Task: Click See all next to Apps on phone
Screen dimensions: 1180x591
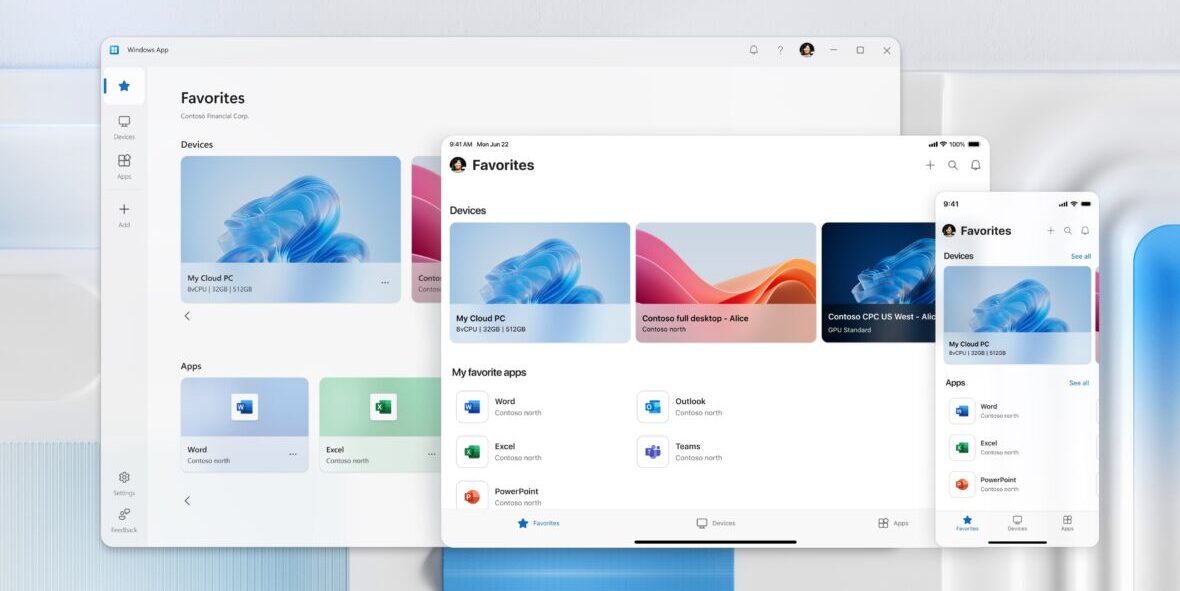Action: coord(1079,383)
